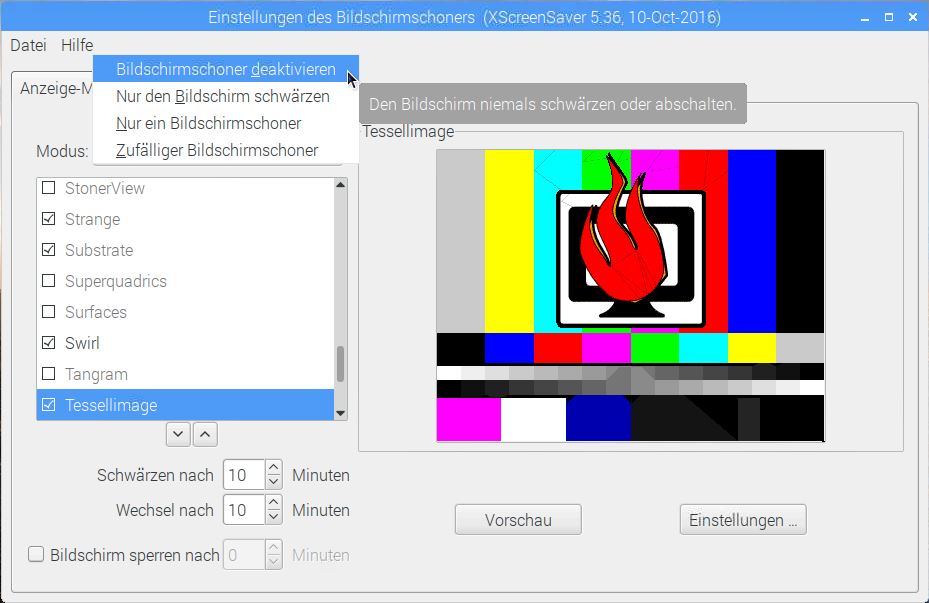
Task: Enable Bildschirm sperren nach checkbox
Action: (36, 554)
